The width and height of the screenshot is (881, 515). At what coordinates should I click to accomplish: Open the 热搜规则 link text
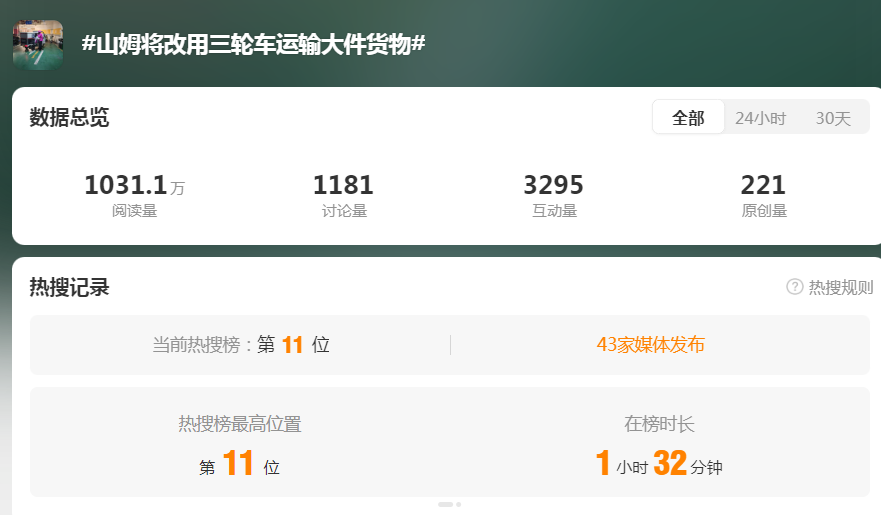tap(840, 287)
